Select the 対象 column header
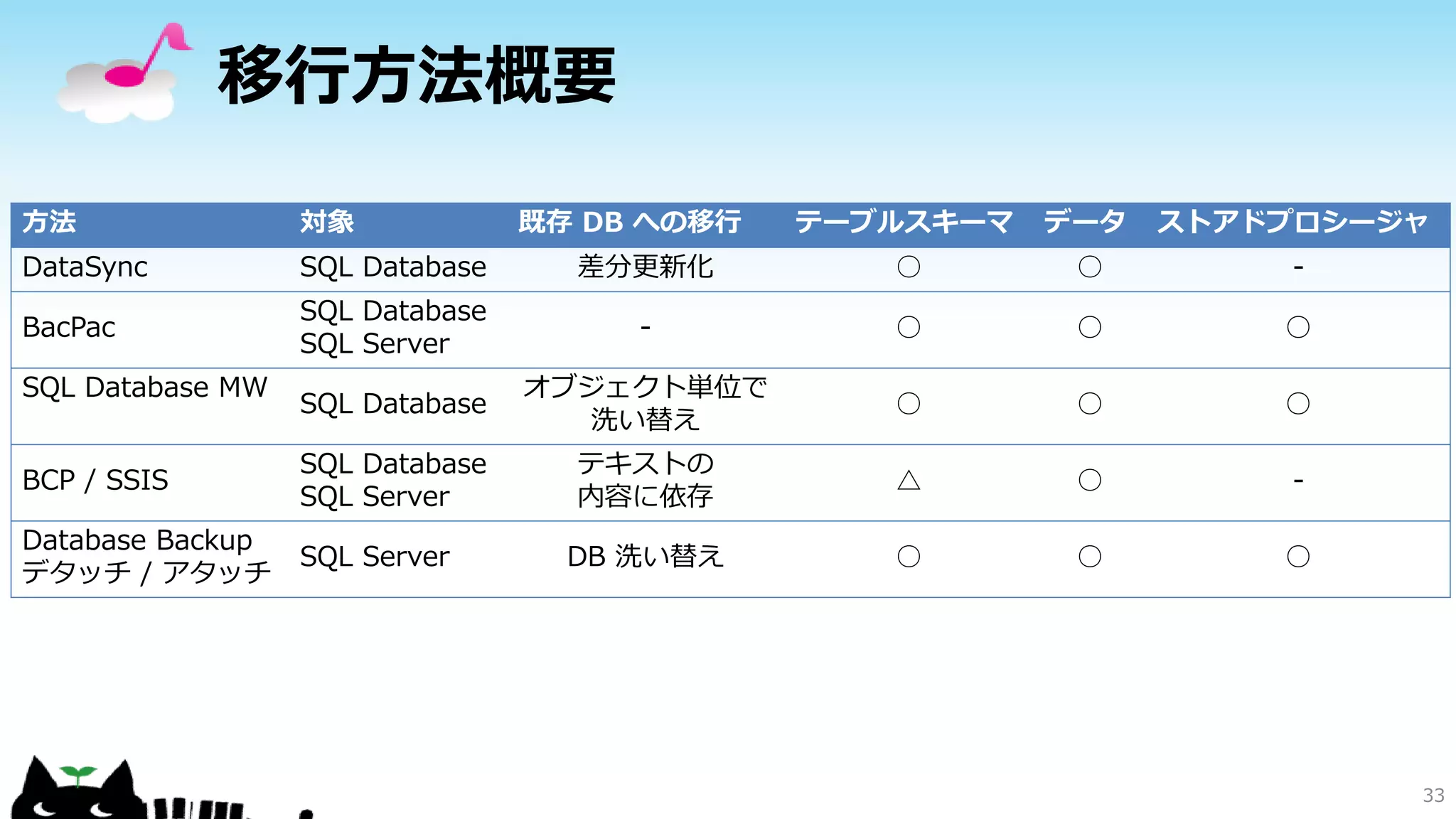The width and height of the screenshot is (1456, 819). pos(327,222)
